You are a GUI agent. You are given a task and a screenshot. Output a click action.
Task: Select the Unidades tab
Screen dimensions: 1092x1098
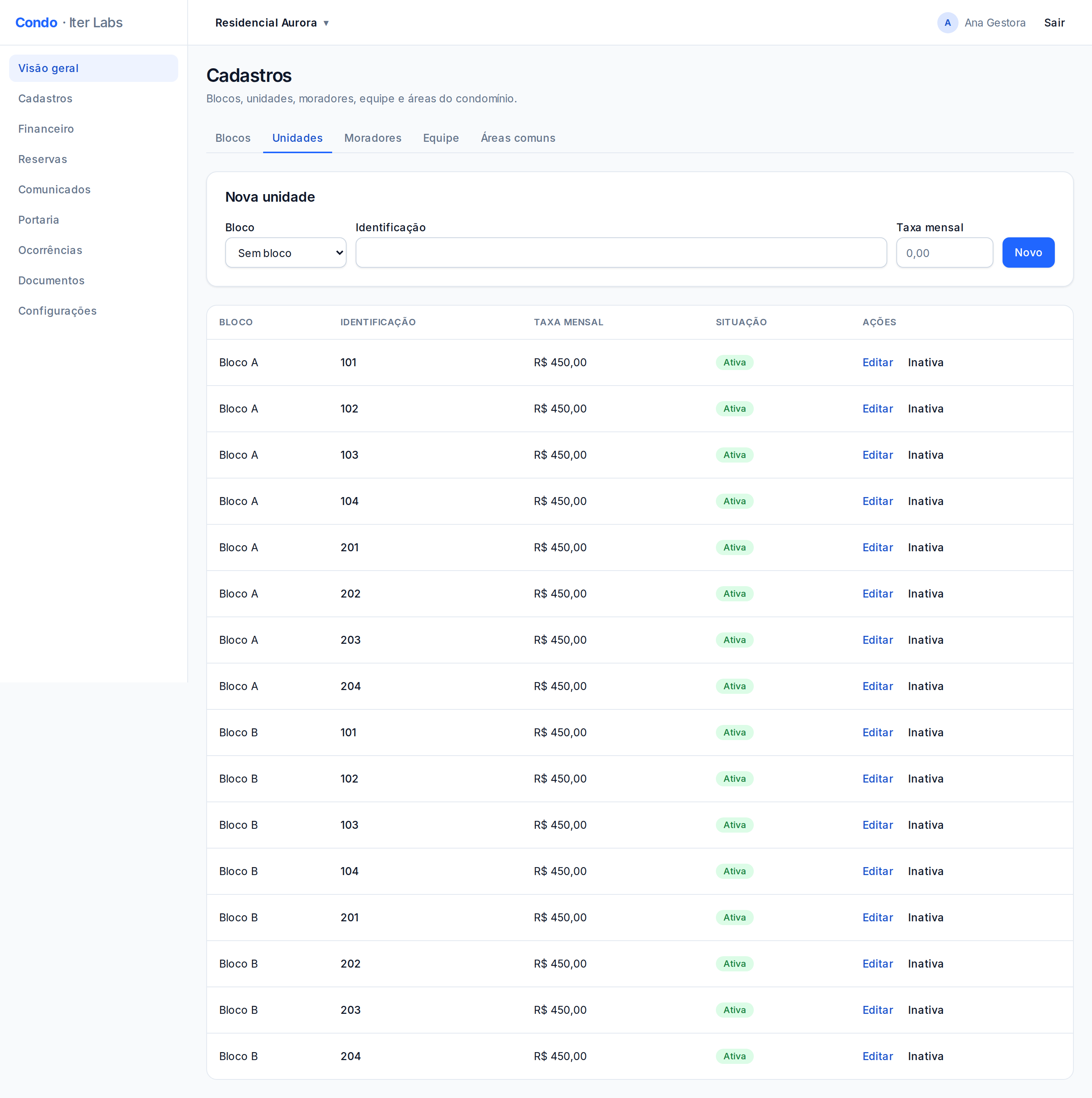point(297,138)
